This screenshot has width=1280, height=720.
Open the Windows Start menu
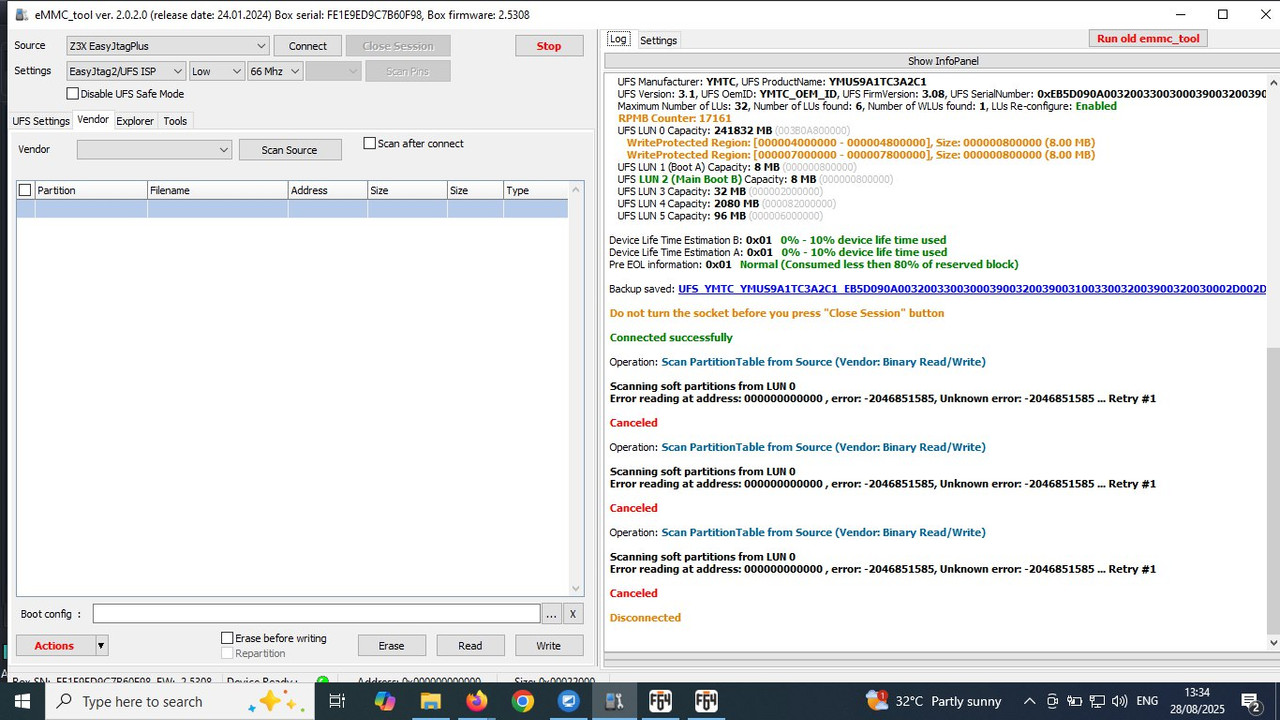point(22,701)
